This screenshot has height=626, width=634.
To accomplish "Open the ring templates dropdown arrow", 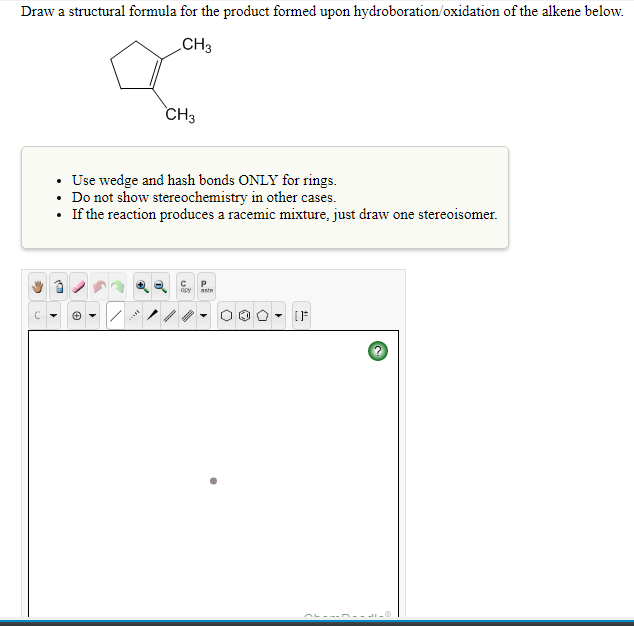I will [278, 315].
